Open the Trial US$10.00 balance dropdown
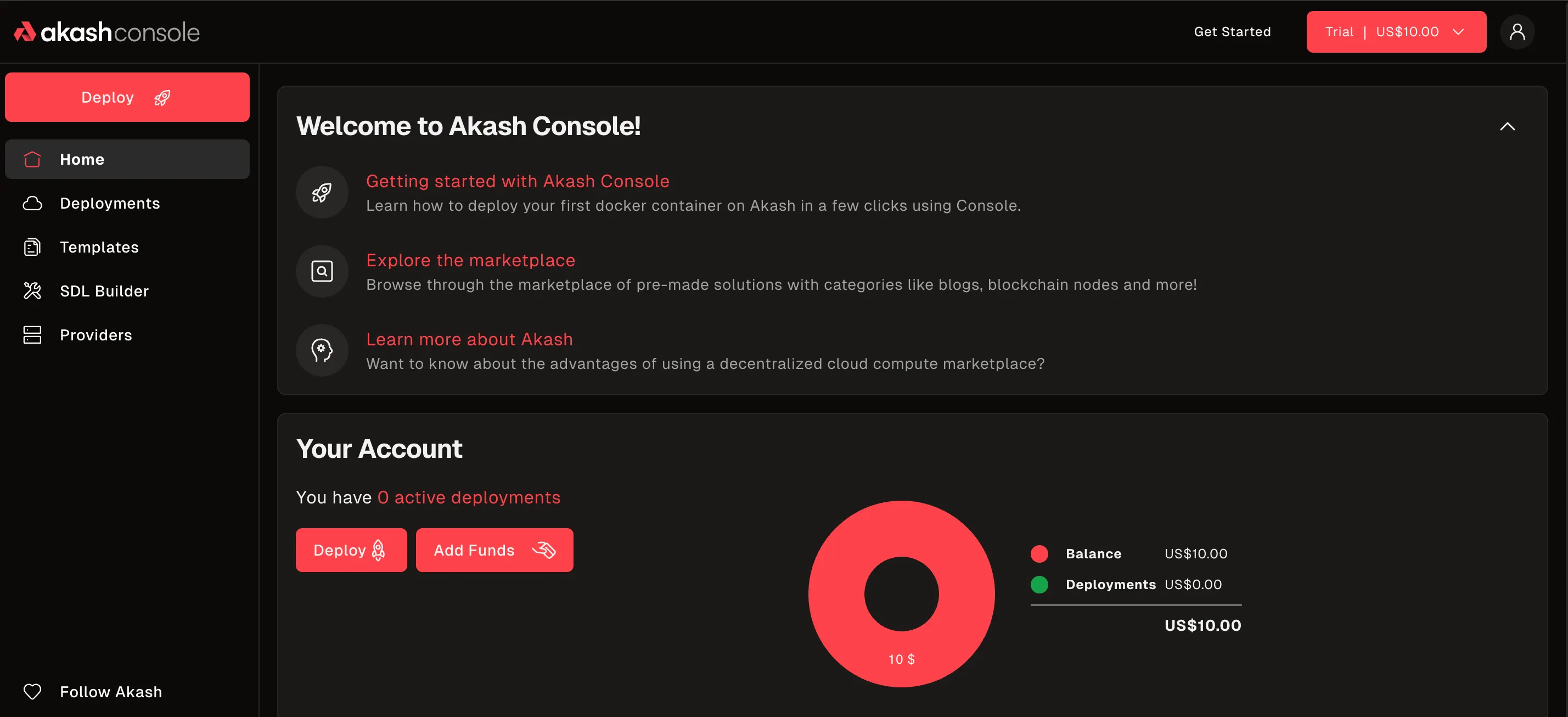1568x717 pixels. 1396,32
